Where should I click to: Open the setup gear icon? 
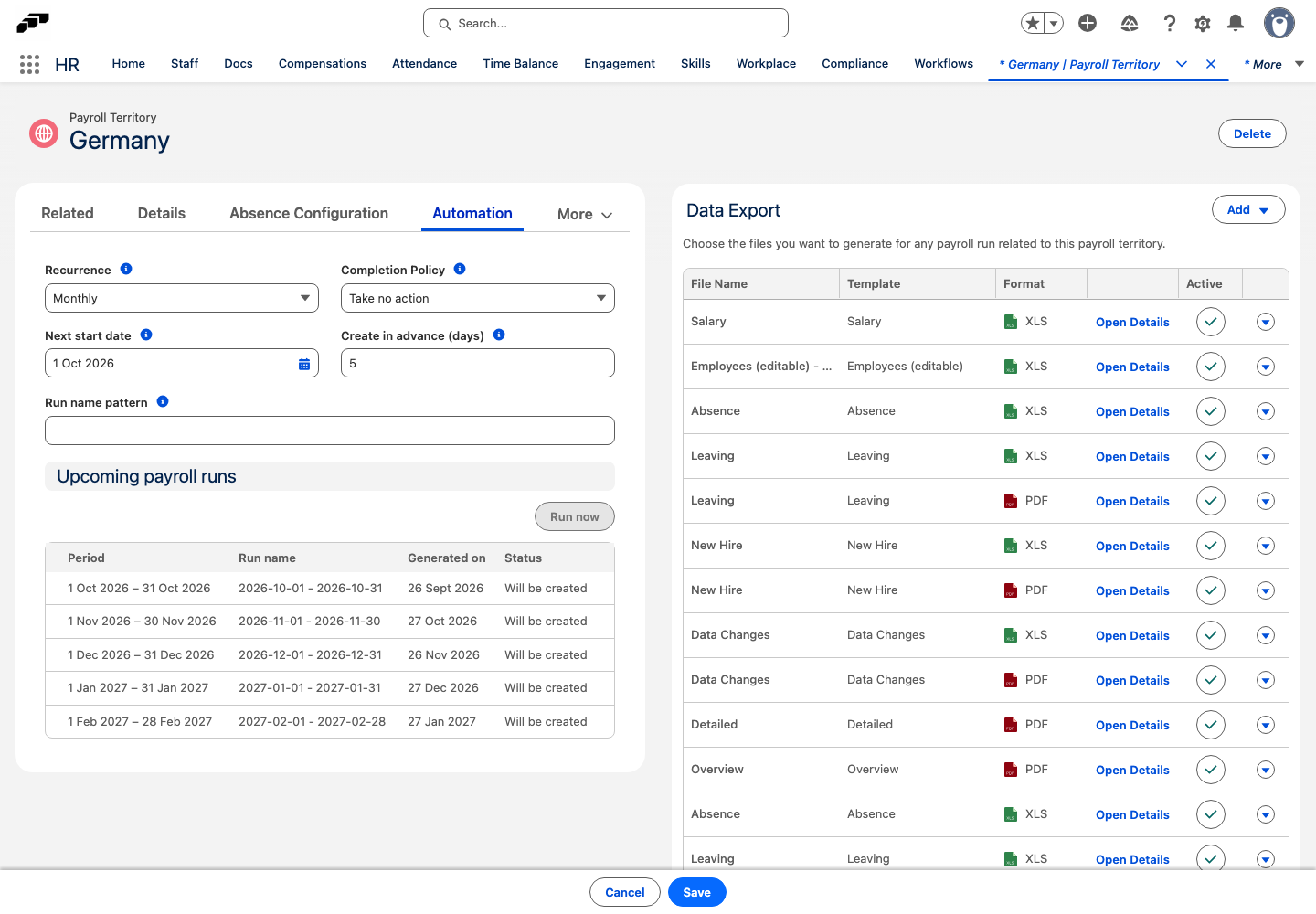tap(1203, 23)
